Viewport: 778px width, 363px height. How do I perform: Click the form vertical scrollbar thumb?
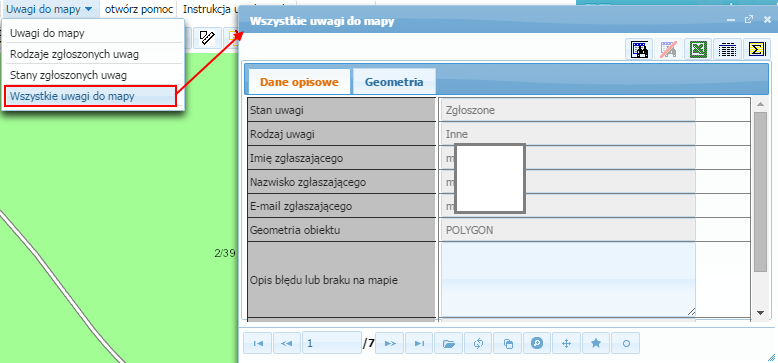pos(760,191)
